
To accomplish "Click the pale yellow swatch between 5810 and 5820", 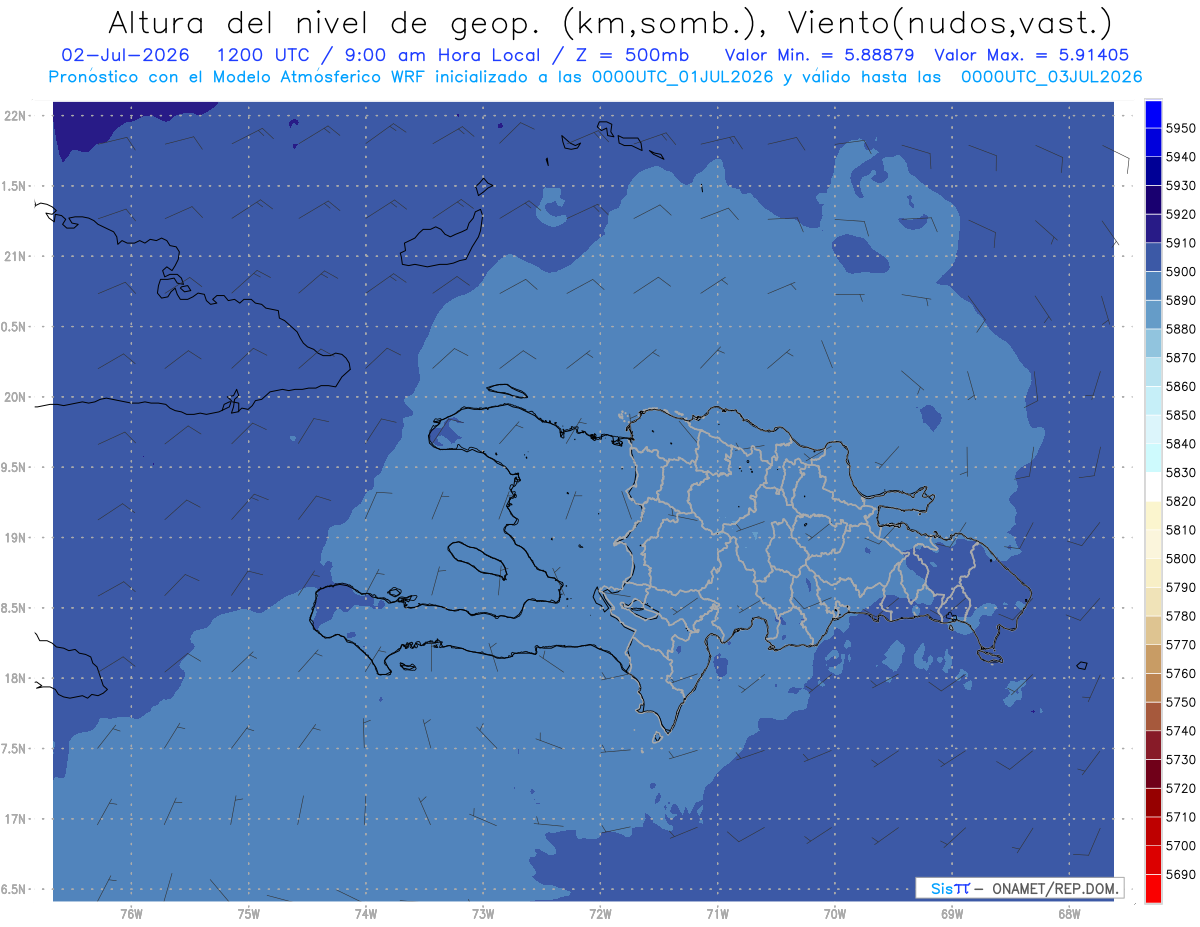I will pyautogui.click(x=1153, y=515).
